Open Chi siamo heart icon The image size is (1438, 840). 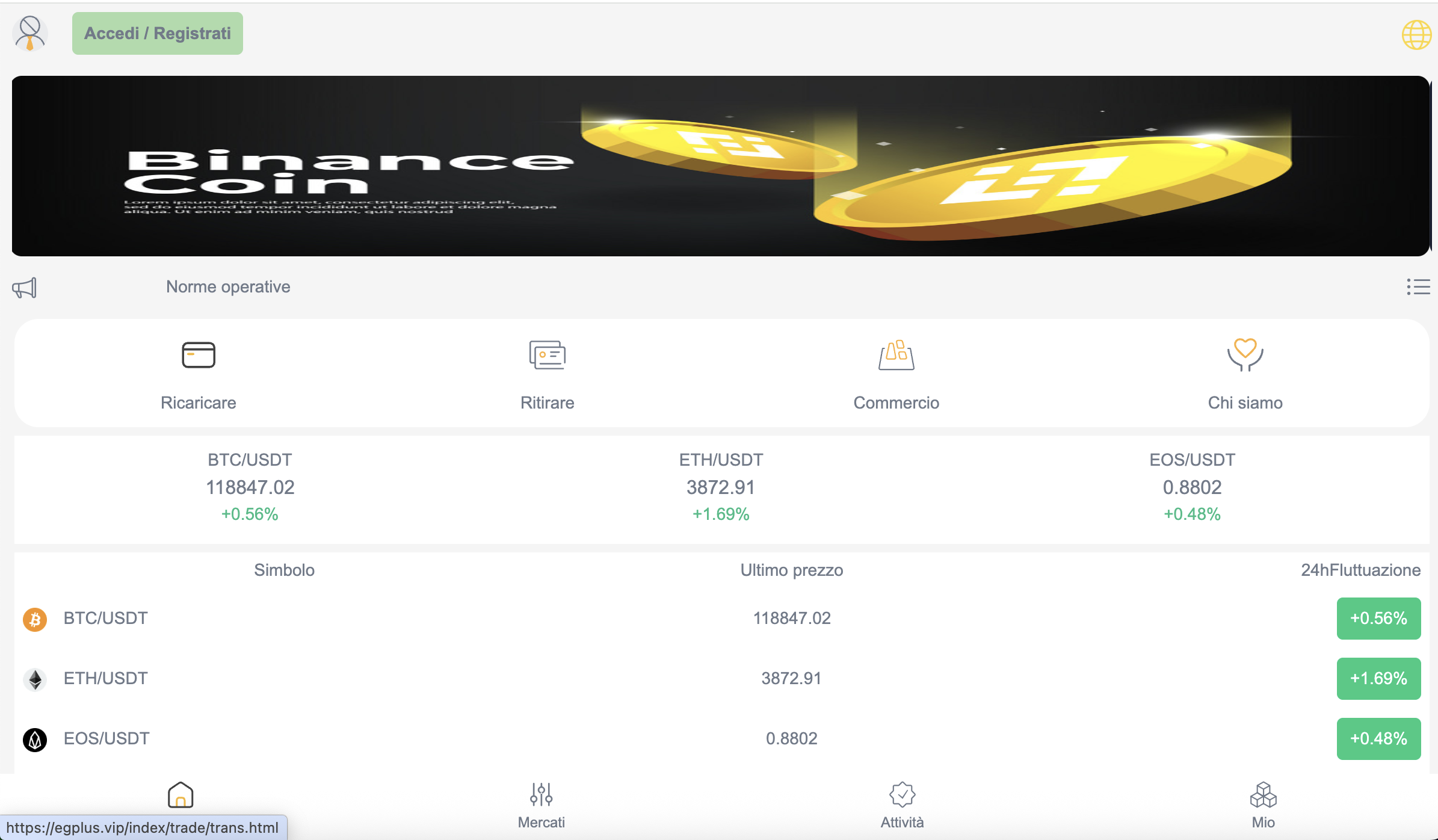(1245, 355)
